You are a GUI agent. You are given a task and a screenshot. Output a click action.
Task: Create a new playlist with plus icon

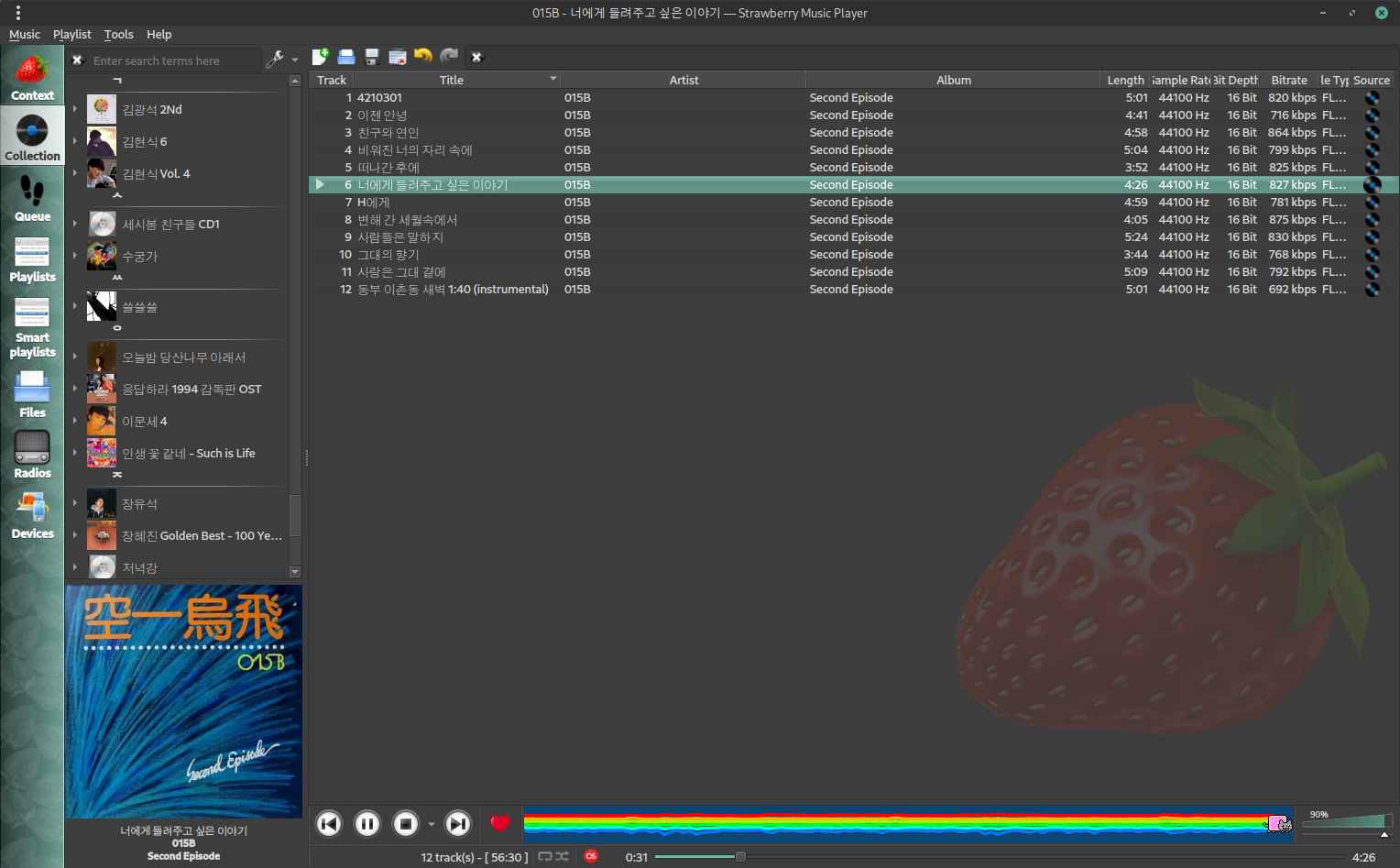(321, 57)
